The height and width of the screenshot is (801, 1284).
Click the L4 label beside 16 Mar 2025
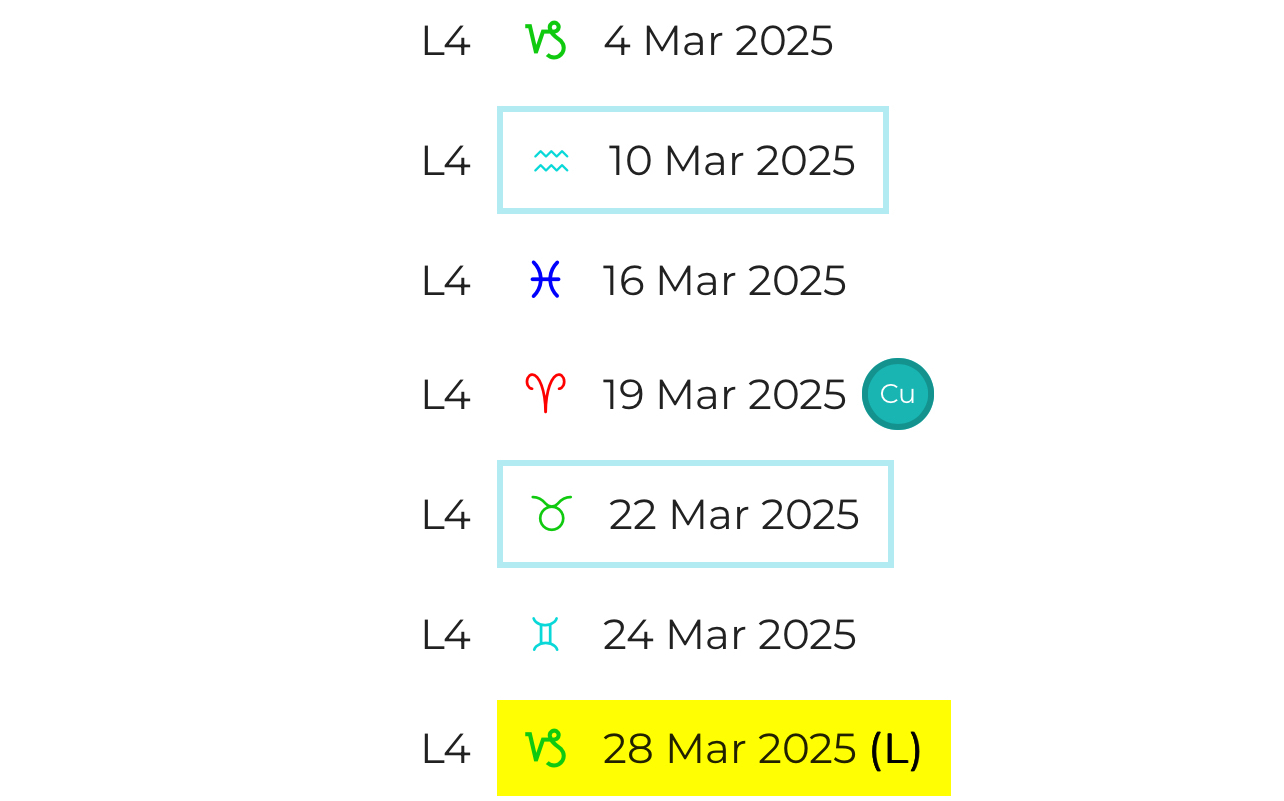(446, 281)
